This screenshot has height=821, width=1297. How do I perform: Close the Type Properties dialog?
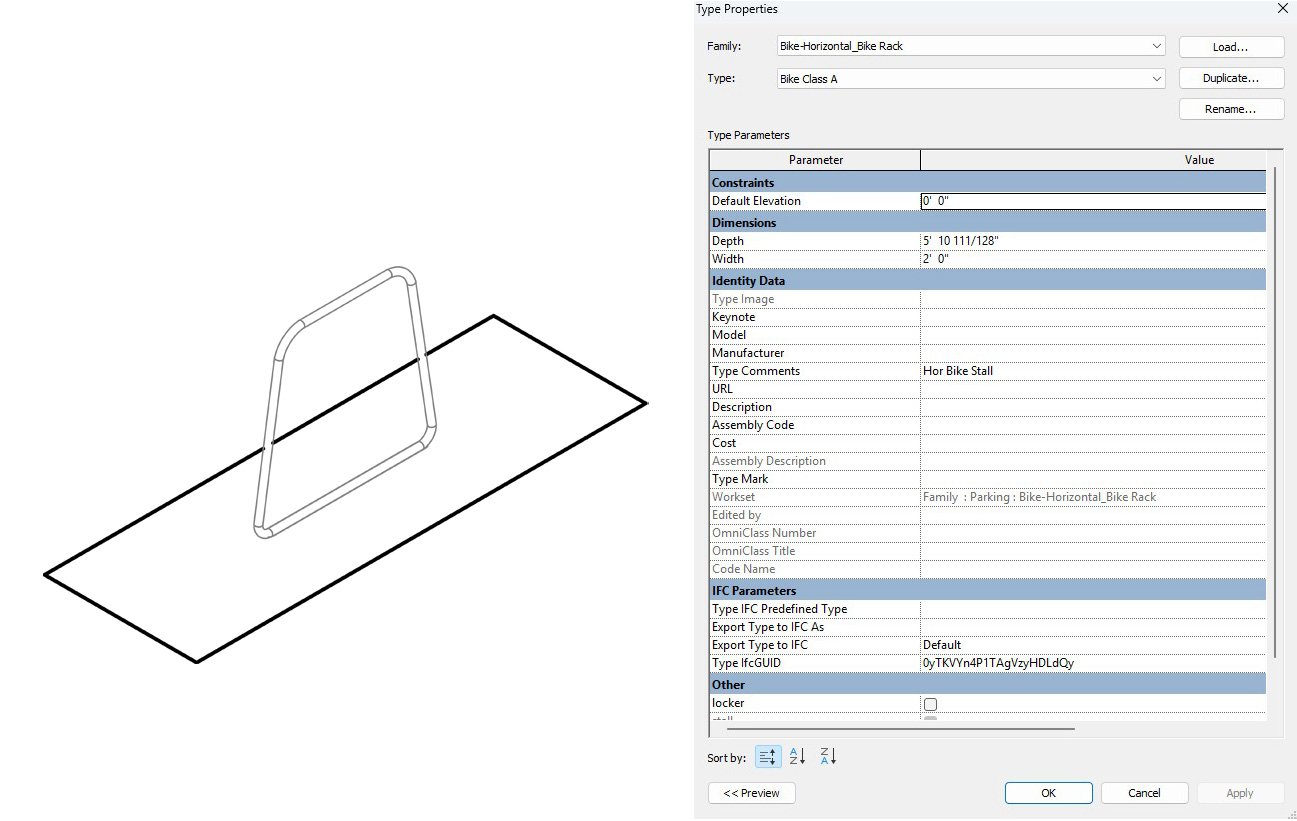pyautogui.click(x=1283, y=9)
